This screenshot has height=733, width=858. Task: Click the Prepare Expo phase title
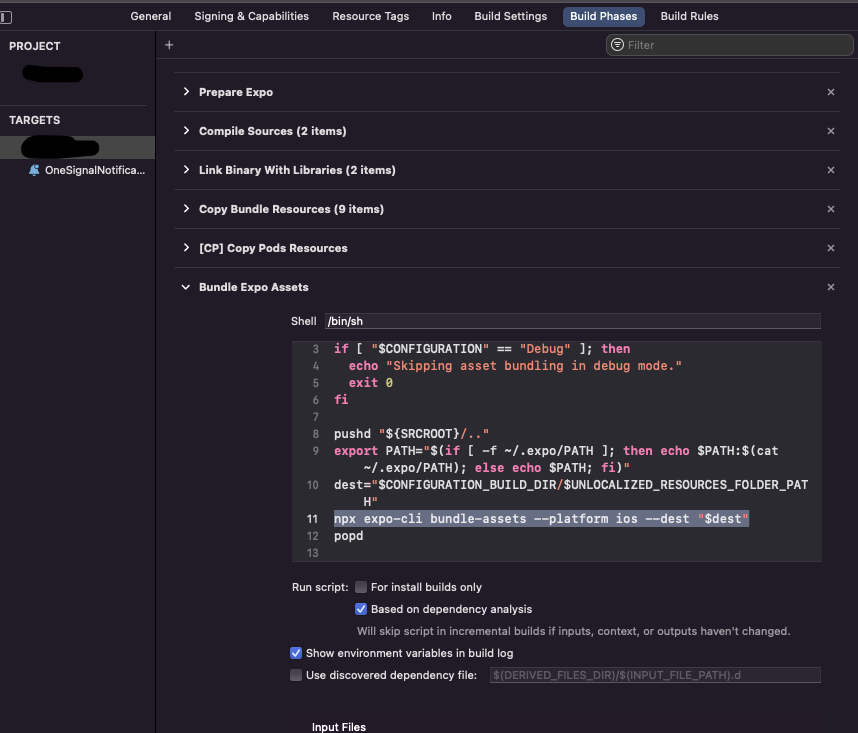click(236, 92)
